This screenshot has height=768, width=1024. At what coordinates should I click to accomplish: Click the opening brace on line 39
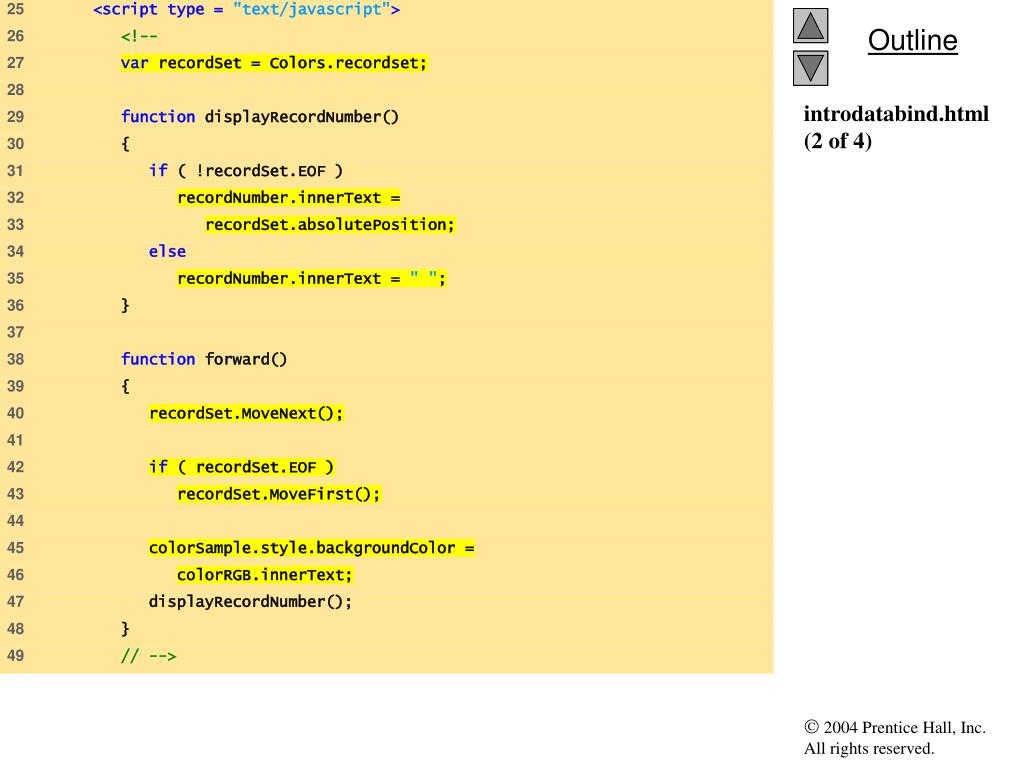125,387
